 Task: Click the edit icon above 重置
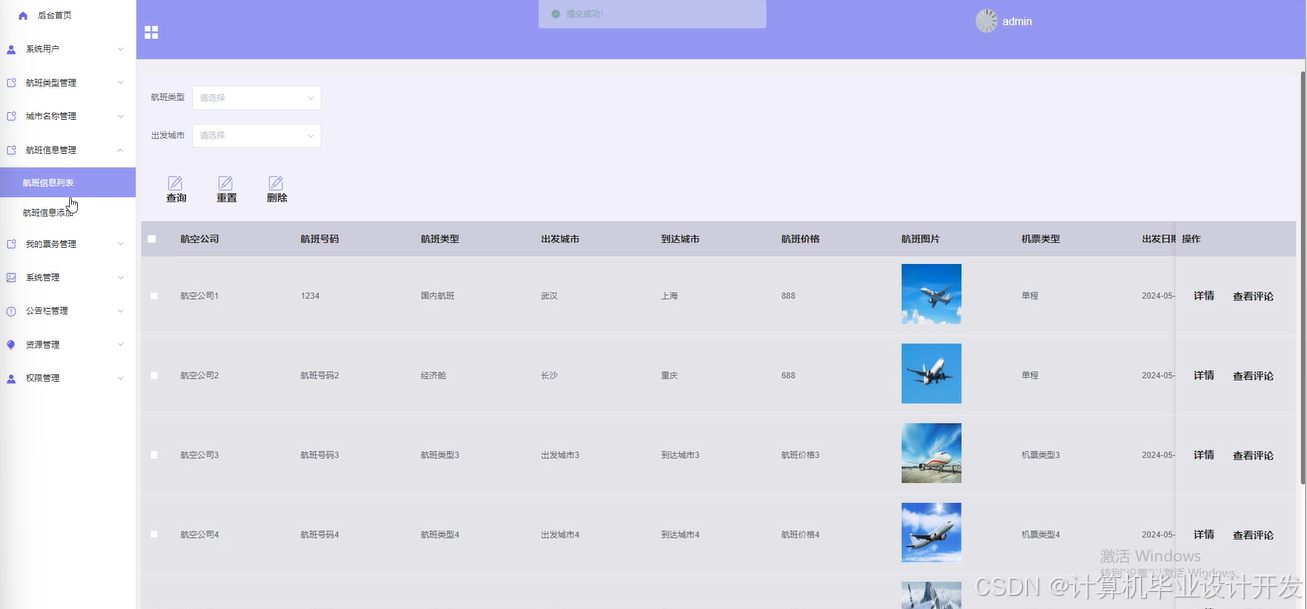point(226,183)
